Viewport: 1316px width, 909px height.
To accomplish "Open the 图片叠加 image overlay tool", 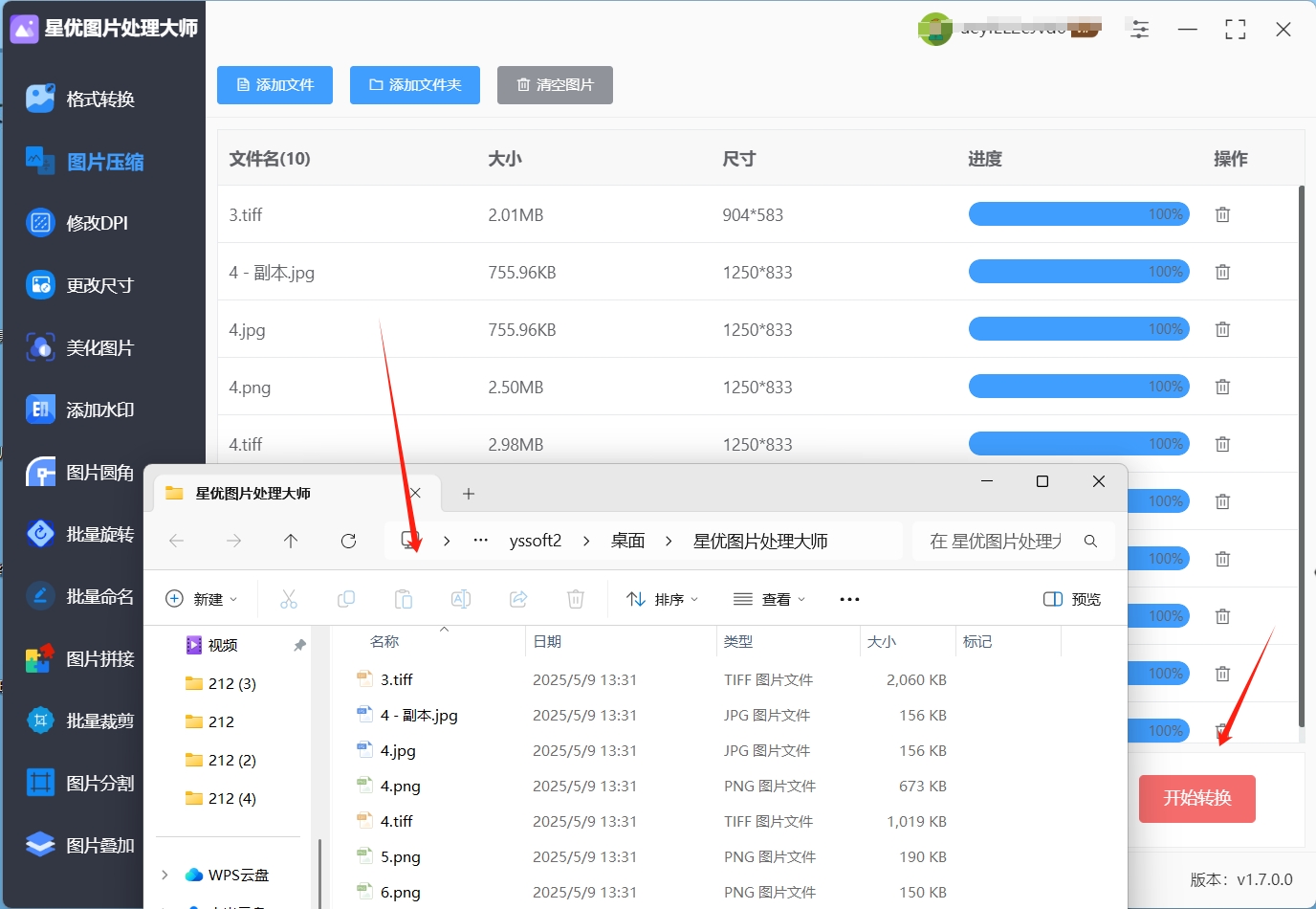I will tap(80, 845).
